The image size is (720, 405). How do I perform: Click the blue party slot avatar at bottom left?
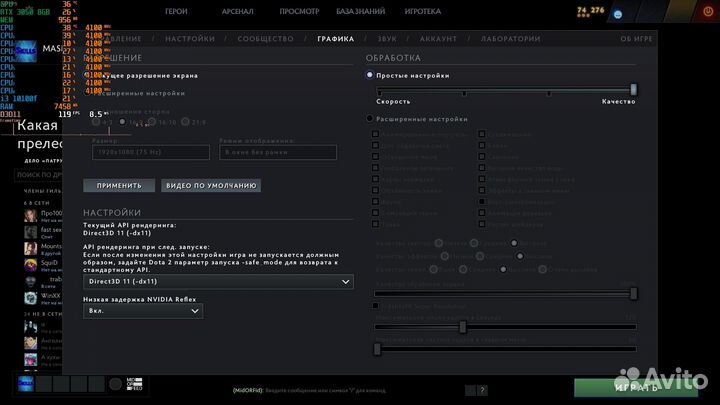(26, 383)
